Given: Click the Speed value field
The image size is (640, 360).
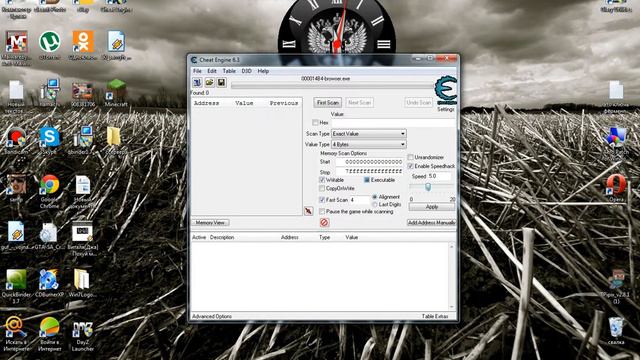Looking at the screenshot, I should [x=439, y=176].
